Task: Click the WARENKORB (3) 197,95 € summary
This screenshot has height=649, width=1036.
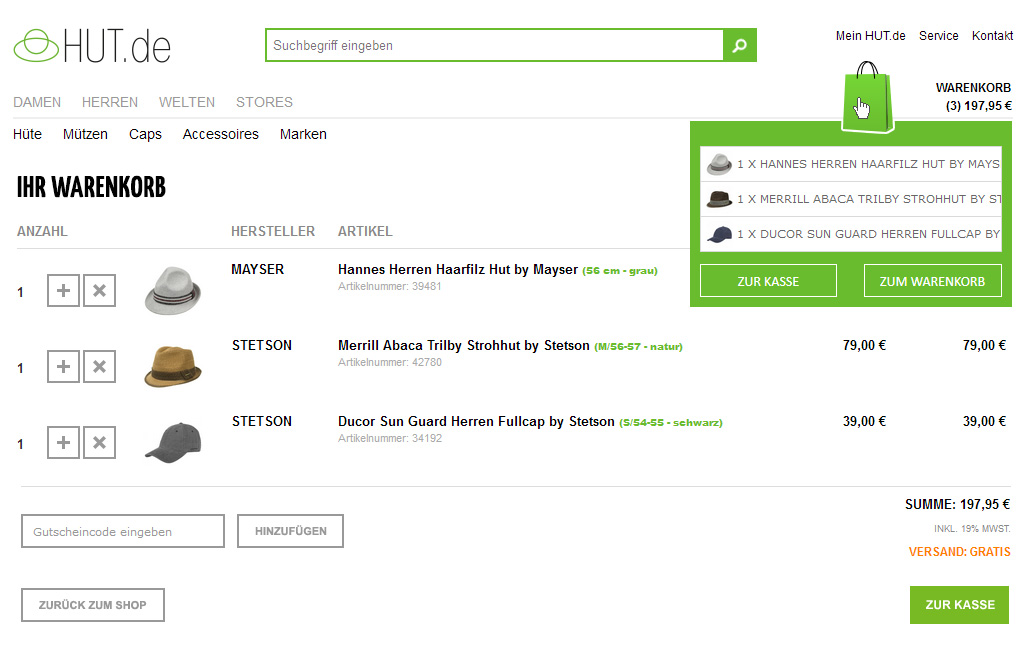Action: (973, 96)
